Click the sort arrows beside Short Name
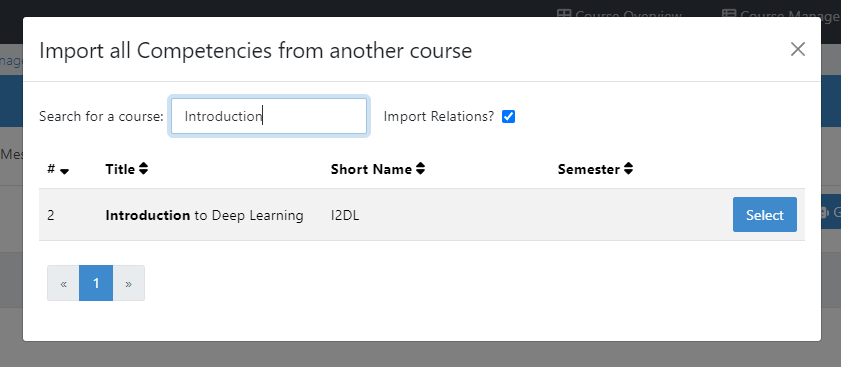841x367 pixels. 420,168
